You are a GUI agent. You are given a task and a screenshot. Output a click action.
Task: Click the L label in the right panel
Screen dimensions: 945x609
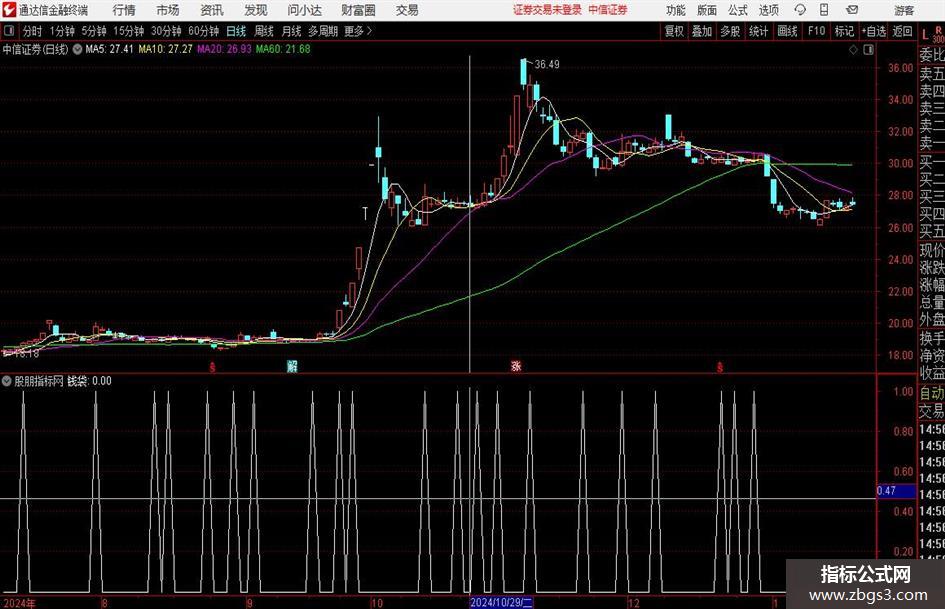pos(925,36)
